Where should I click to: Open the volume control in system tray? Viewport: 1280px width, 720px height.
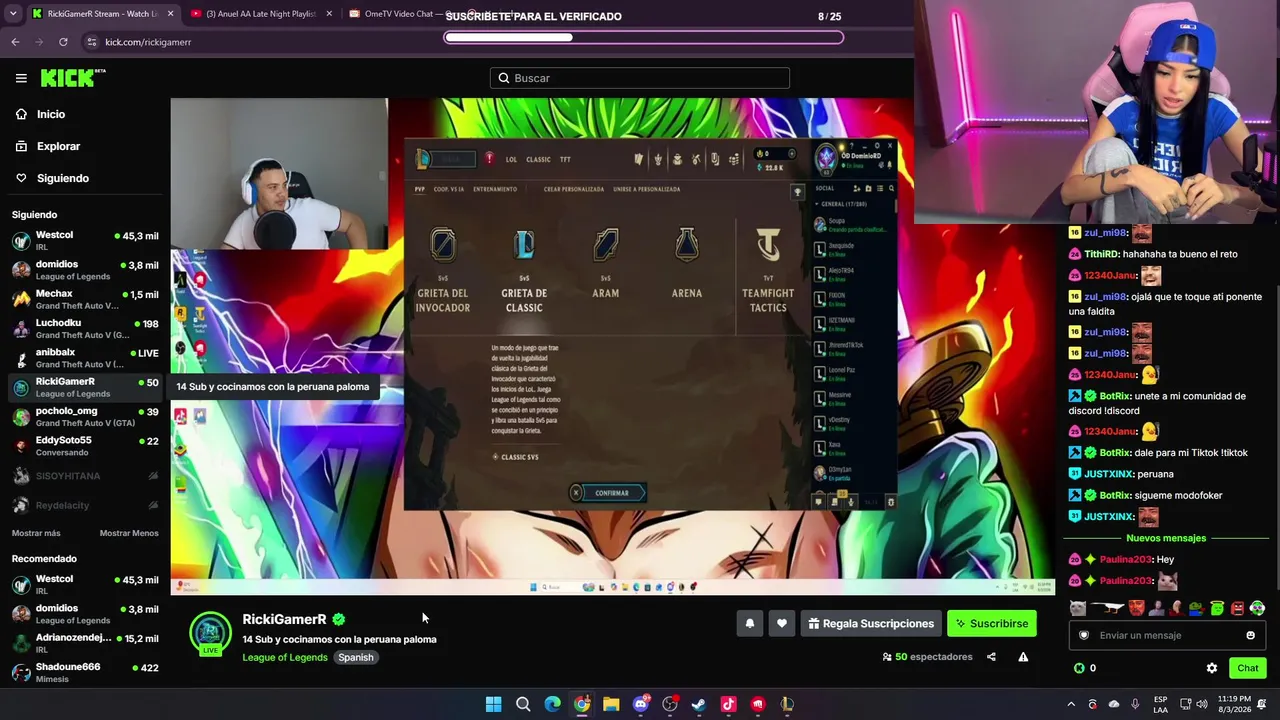1204,704
